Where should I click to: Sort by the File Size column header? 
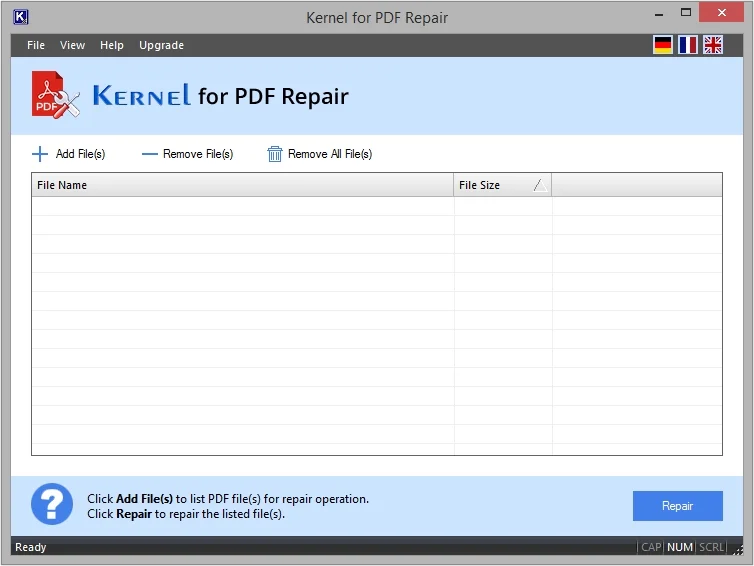pyautogui.click(x=503, y=185)
